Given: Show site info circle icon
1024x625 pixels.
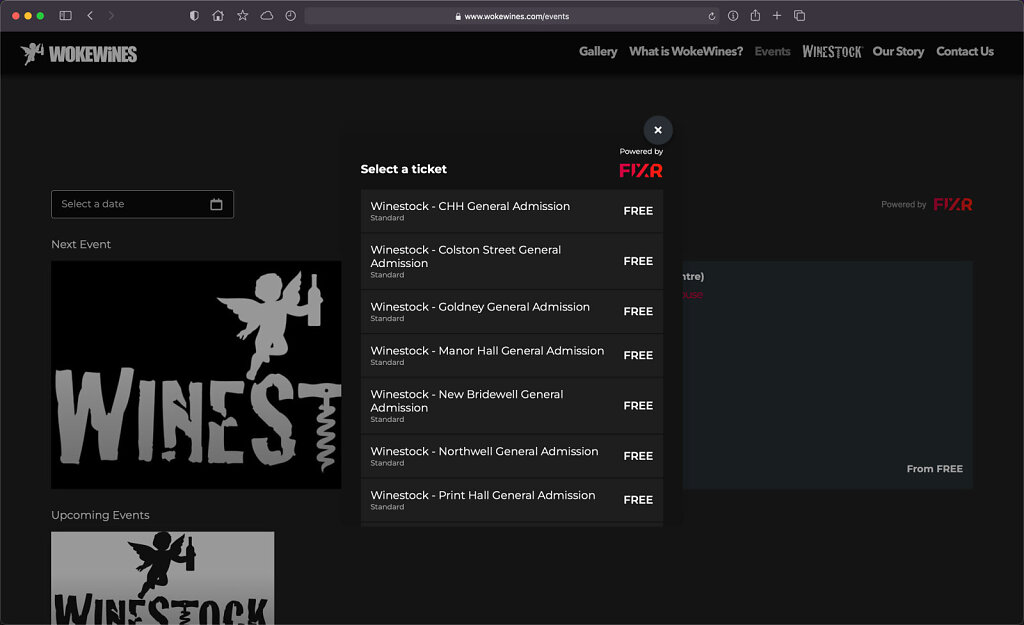Looking at the screenshot, I should coord(733,16).
